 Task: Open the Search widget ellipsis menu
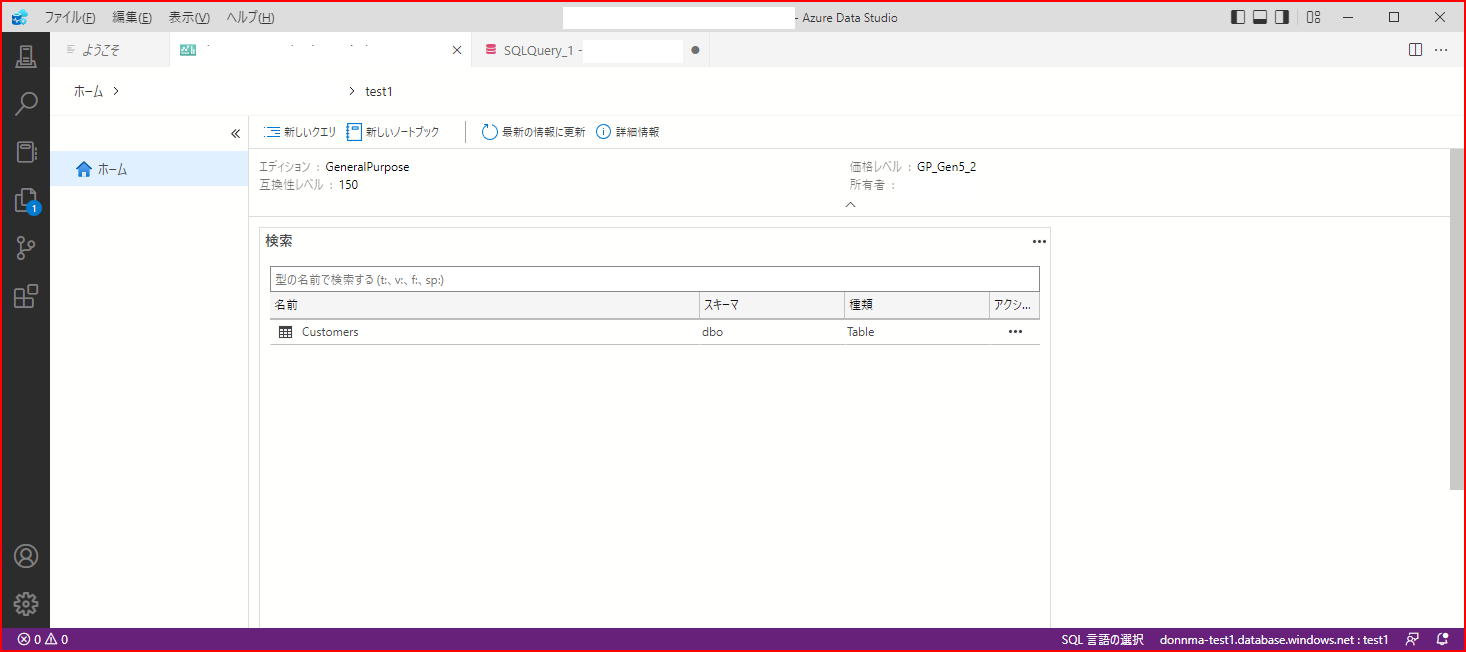1039,242
